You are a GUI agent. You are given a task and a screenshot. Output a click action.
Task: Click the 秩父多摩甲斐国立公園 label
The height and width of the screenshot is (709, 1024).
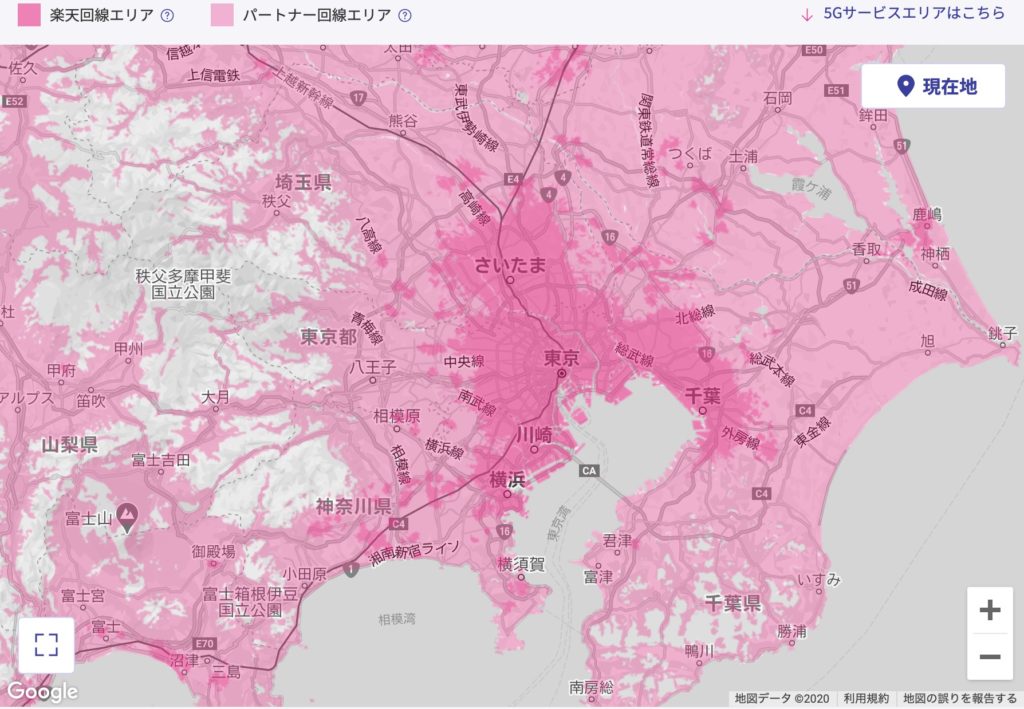click(x=184, y=284)
